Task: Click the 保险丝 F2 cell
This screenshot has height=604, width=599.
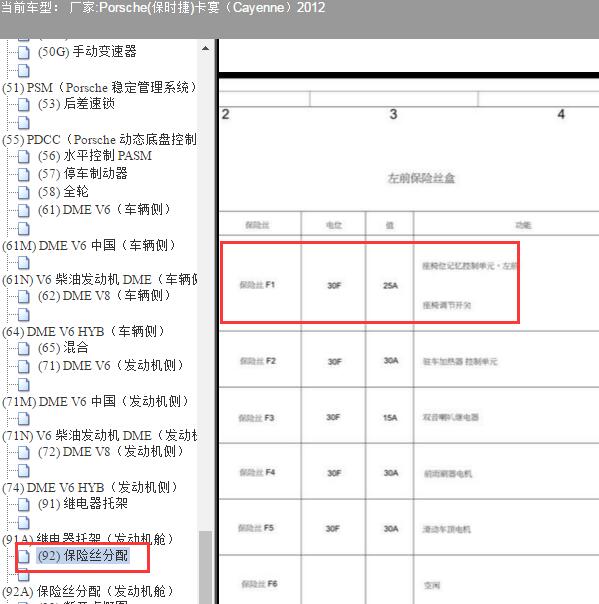Action: coord(258,361)
